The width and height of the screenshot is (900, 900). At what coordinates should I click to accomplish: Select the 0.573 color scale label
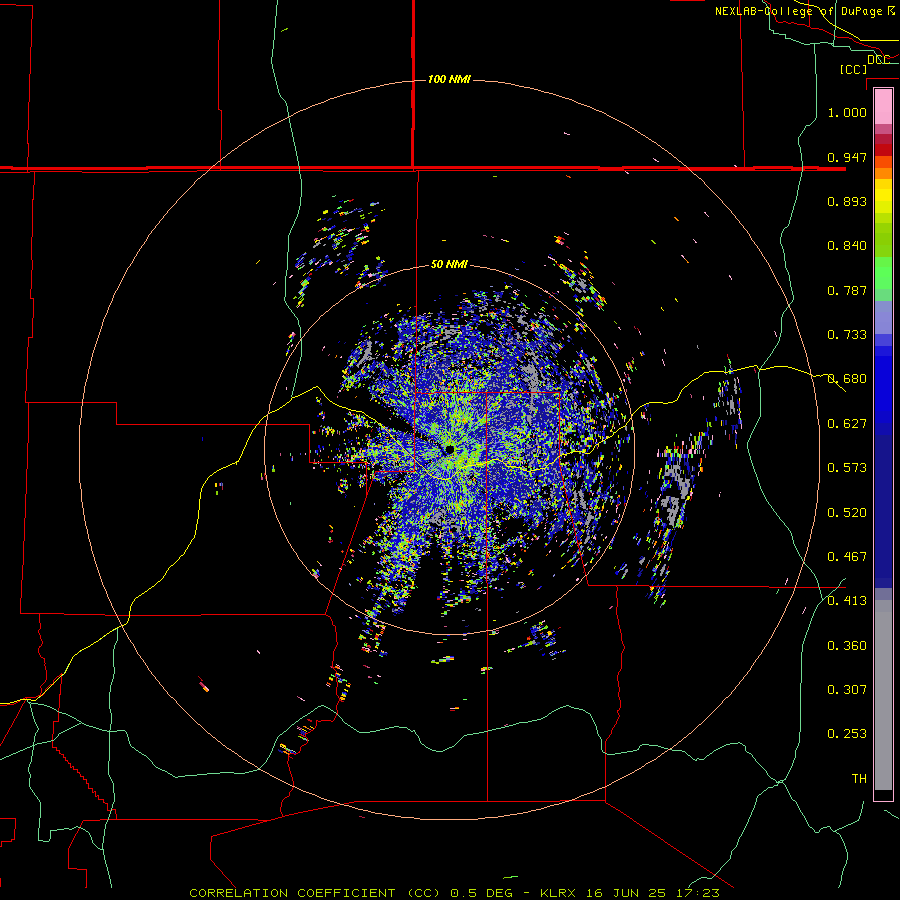tap(847, 468)
